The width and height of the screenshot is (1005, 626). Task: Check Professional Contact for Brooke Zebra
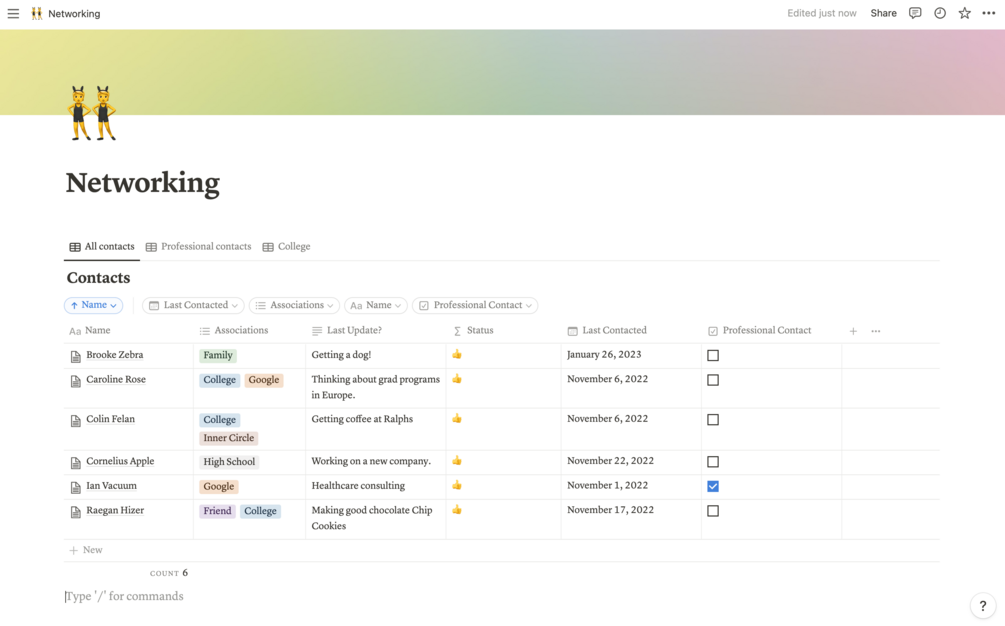pos(713,355)
